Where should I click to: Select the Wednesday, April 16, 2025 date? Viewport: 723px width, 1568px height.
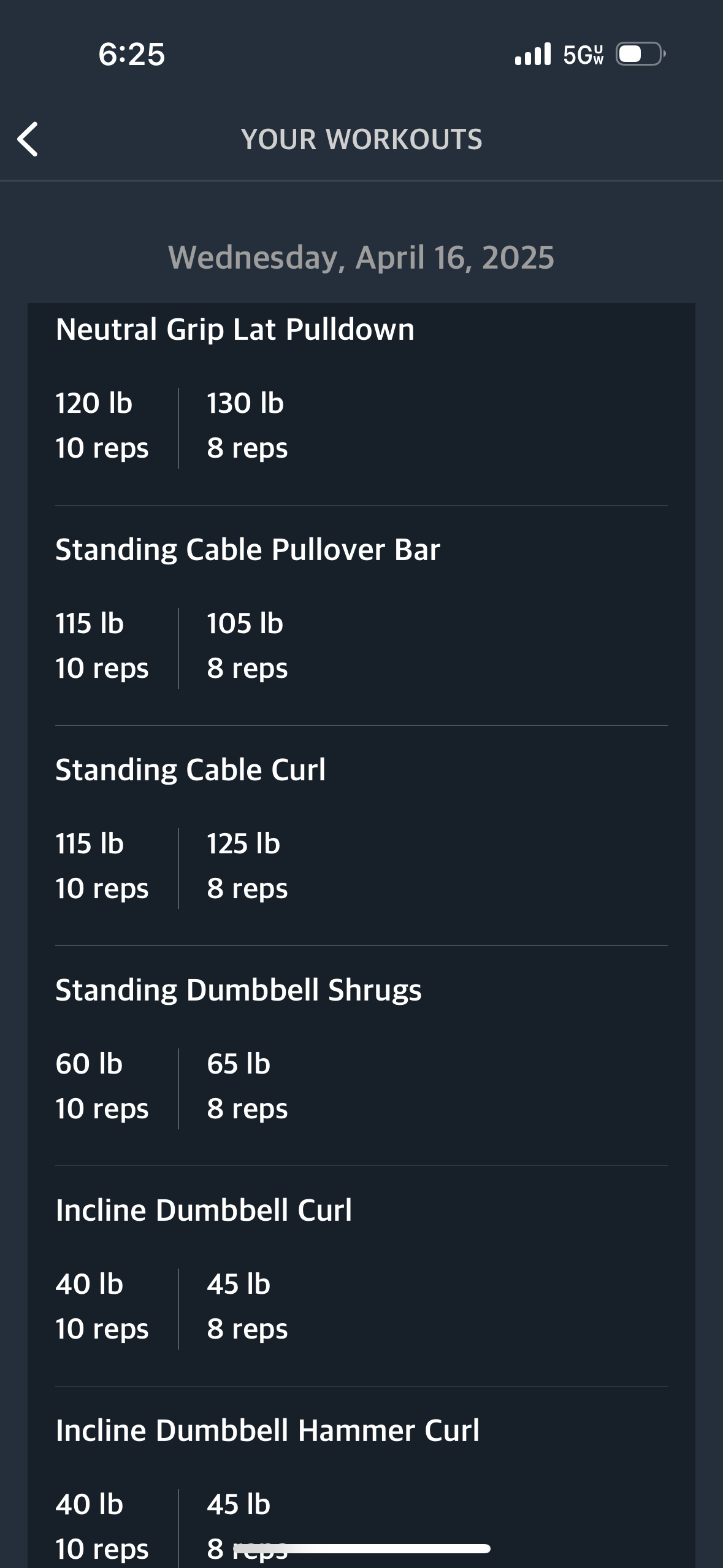point(361,258)
